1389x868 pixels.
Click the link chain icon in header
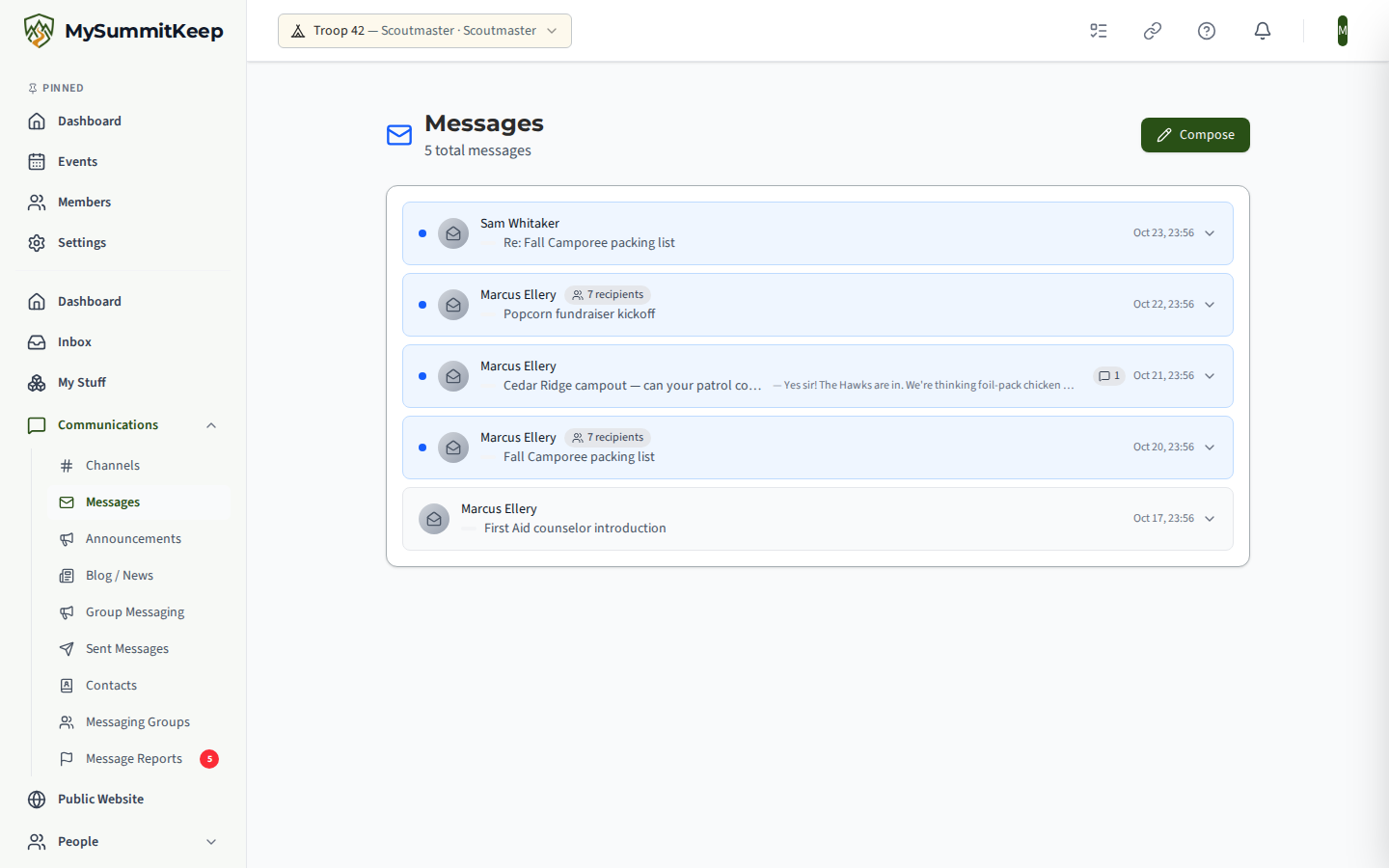[x=1153, y=31]
